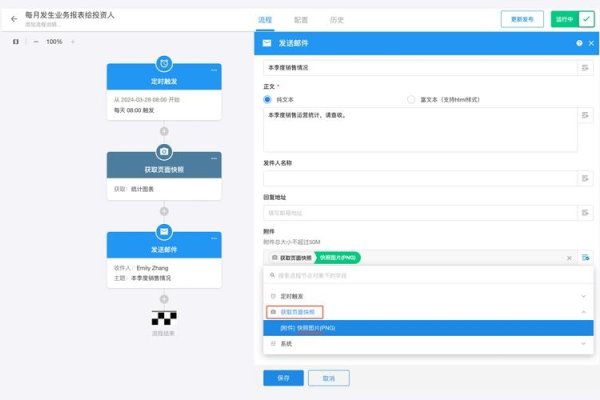
Task: Click the alarm clock icon on 定时触发 node
Action: tap(164, 64)
